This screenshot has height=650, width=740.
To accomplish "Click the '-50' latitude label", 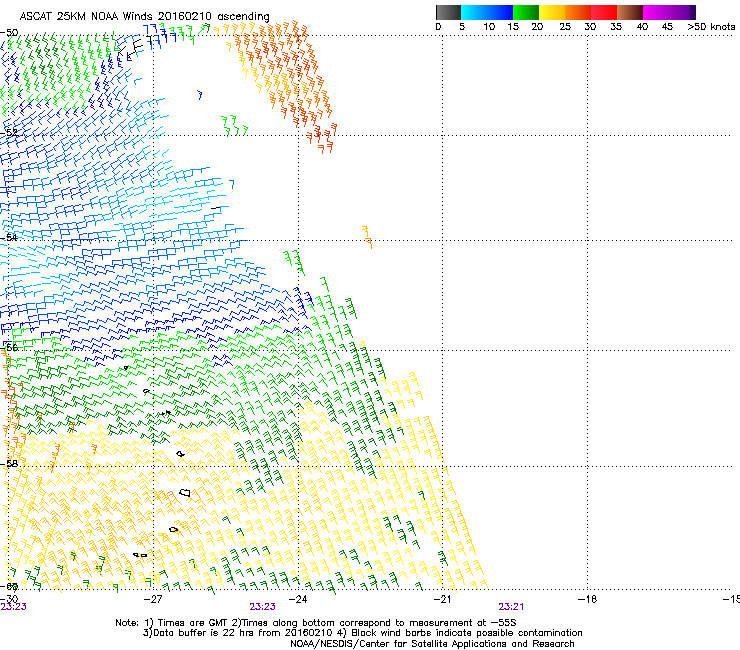I will [x=9, y=33].
